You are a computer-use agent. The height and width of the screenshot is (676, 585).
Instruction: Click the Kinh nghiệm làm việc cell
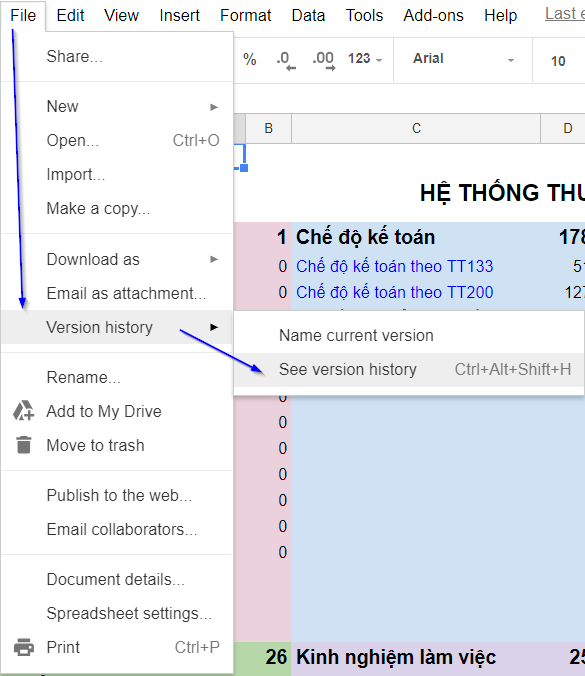coord(416,657)
